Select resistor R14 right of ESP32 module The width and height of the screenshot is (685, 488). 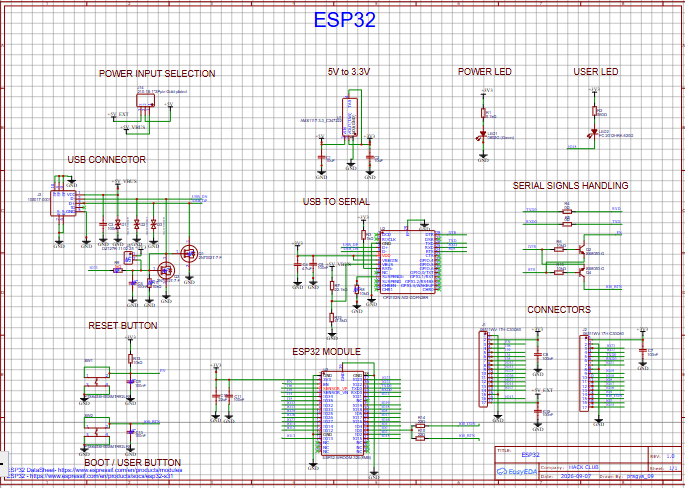420,425
